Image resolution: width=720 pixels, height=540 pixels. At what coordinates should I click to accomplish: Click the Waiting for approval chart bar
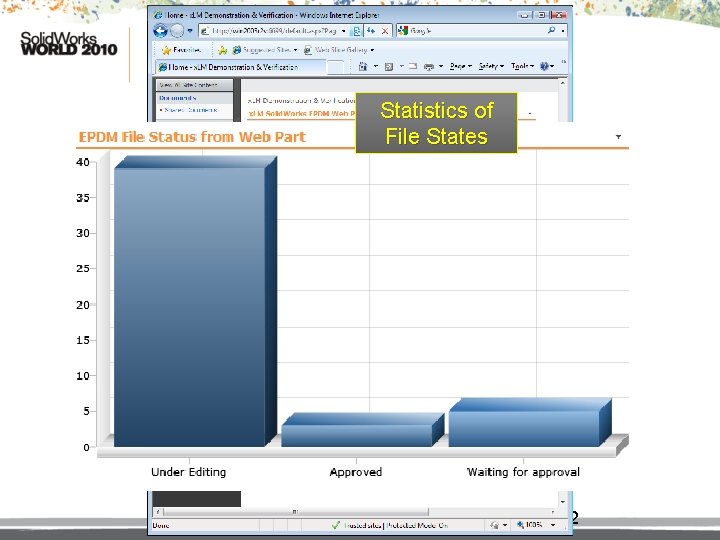529,422
